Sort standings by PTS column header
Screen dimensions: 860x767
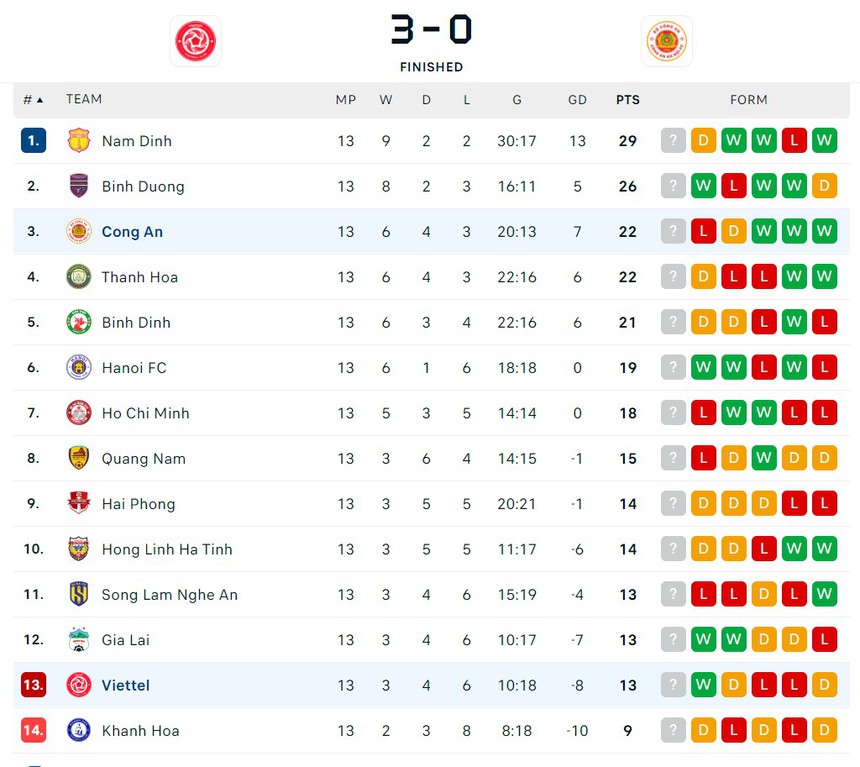[x=628, y=100]
